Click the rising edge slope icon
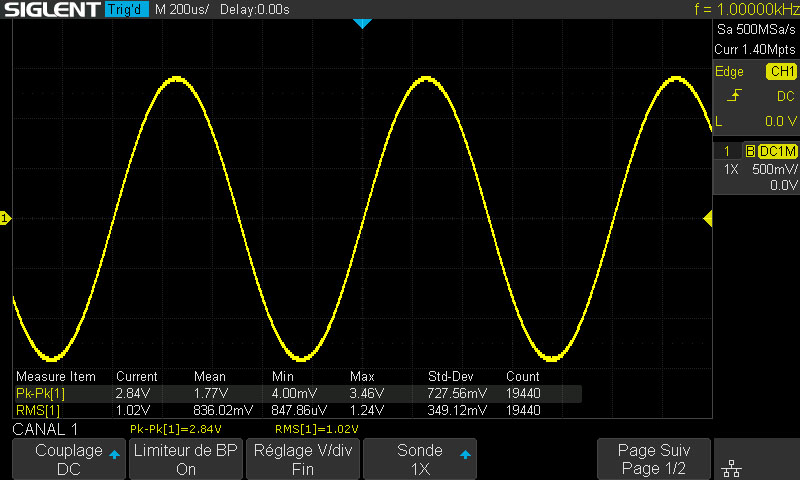Screen dimensions: 800x480 (x=734, y=95)
